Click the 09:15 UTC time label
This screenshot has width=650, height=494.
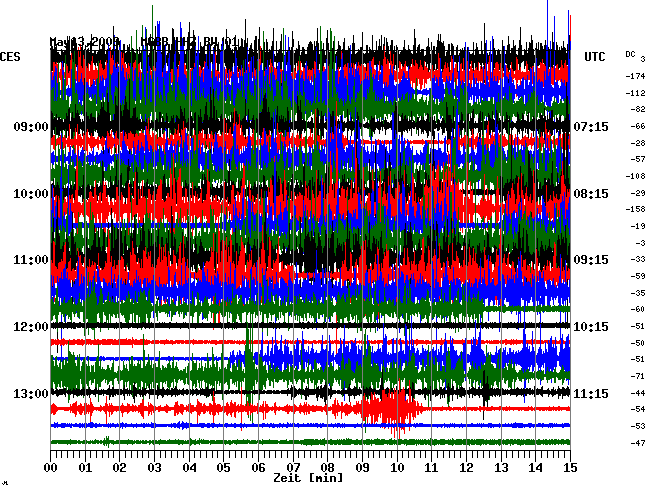[591, 260]
